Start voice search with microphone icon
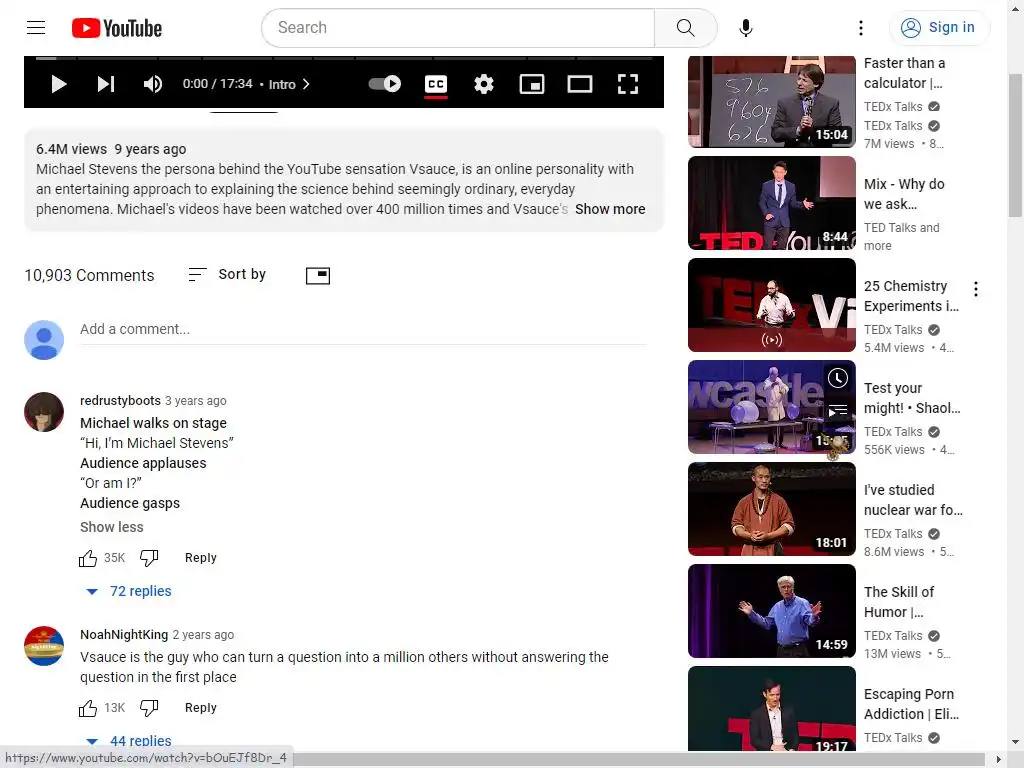This screenshot has height=768, width=1024. 746,27
